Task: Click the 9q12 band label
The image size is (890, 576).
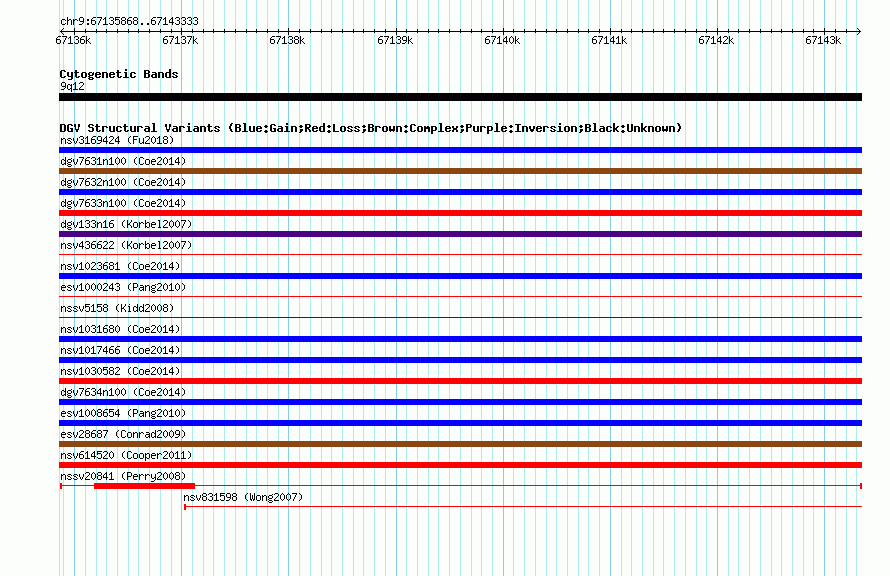Action: click(x=72, y=86)
